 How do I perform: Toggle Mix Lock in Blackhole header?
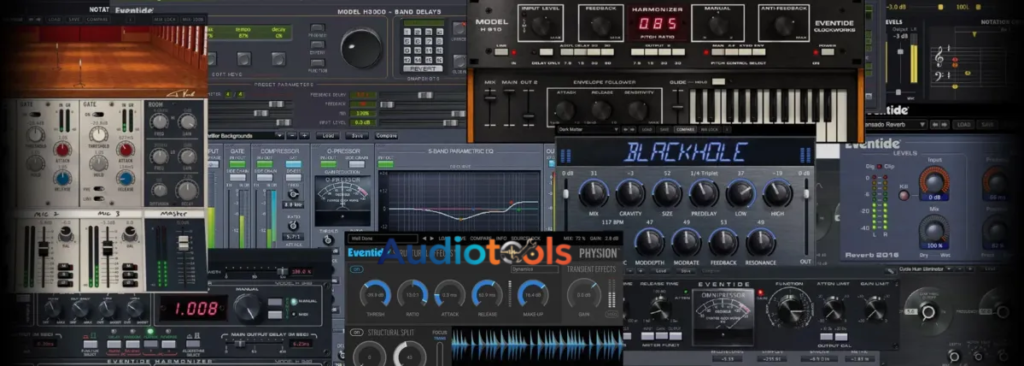pos(708,129)
